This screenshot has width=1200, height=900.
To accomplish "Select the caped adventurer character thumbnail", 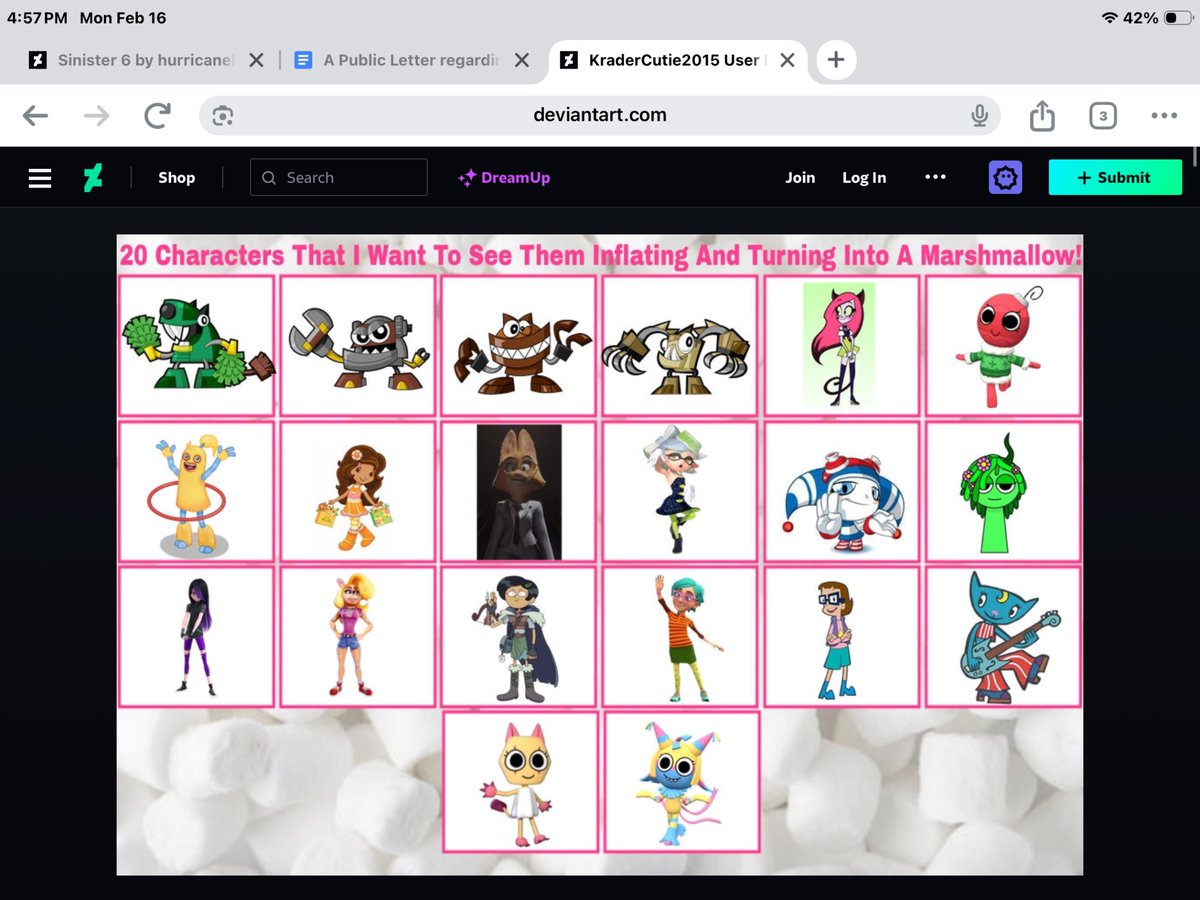I will tap(519, 637).
